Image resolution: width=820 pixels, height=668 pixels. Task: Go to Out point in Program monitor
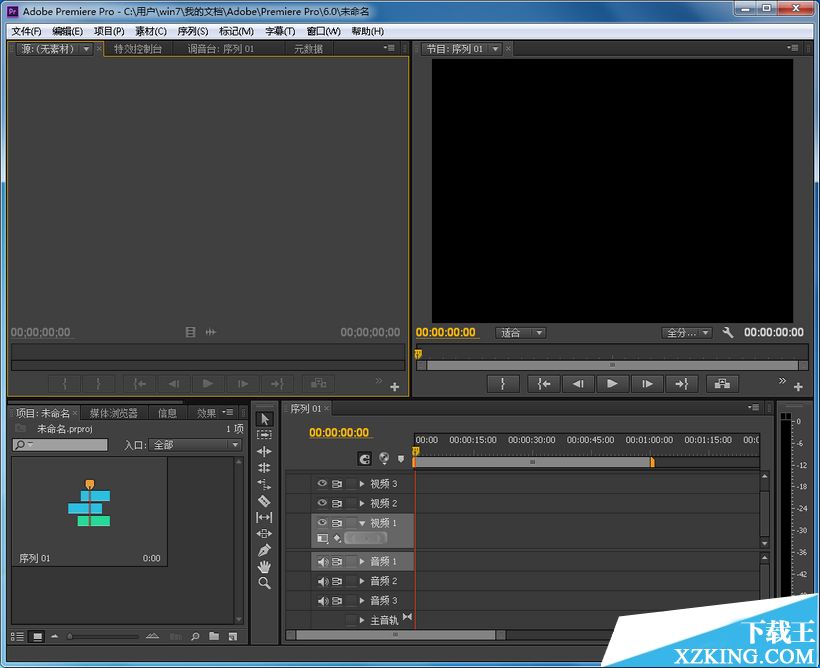(681, 384)
